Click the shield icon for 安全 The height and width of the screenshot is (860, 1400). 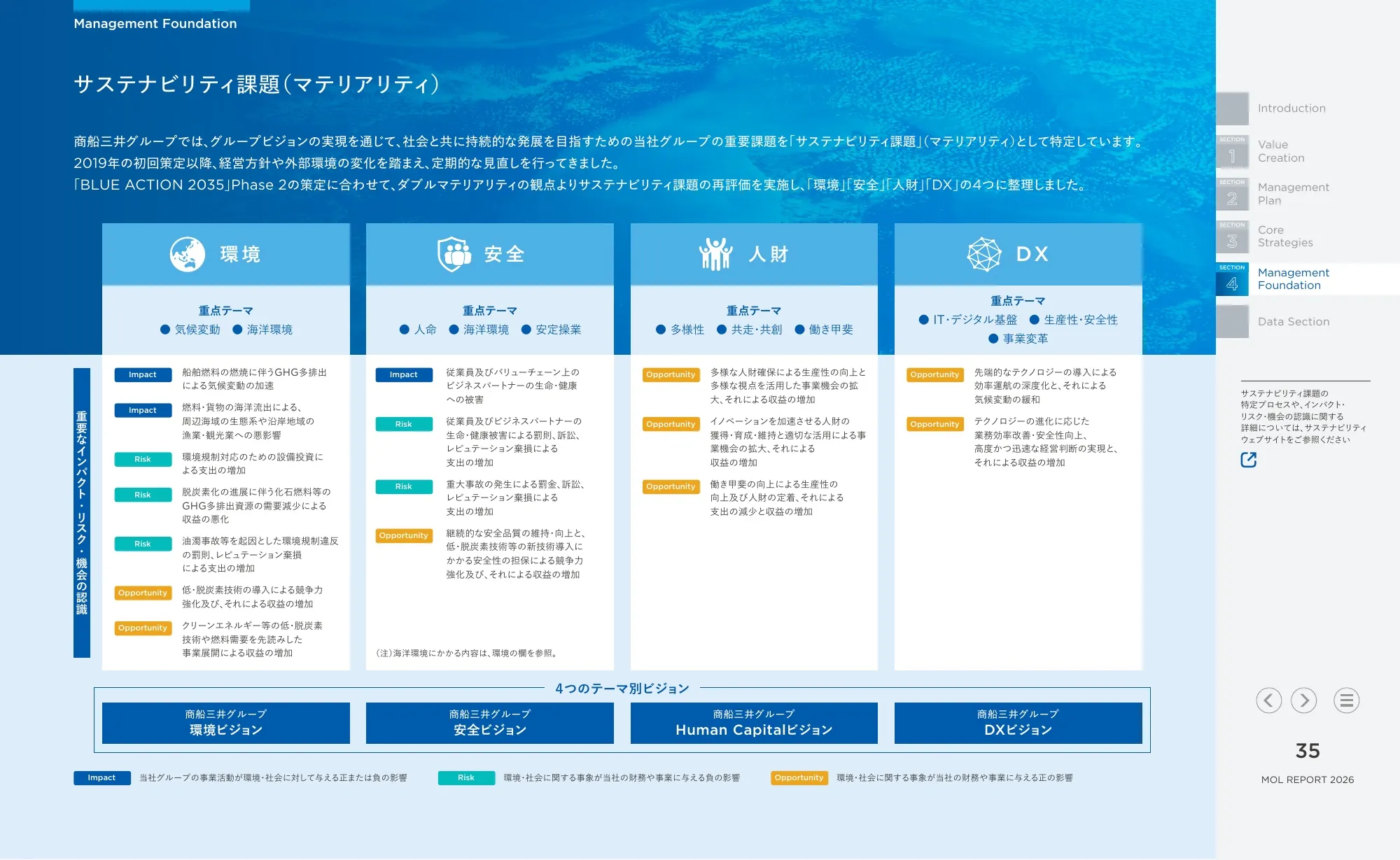(454, 254)
